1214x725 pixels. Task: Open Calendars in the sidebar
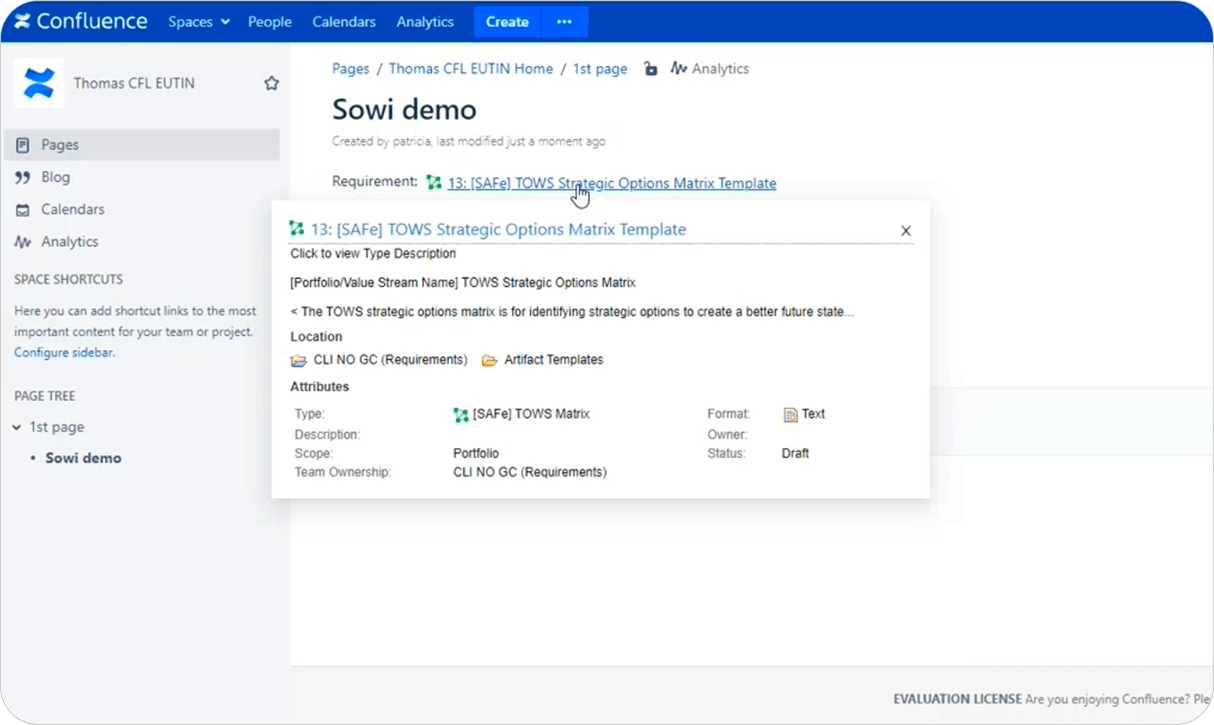(x=72, y=209)
